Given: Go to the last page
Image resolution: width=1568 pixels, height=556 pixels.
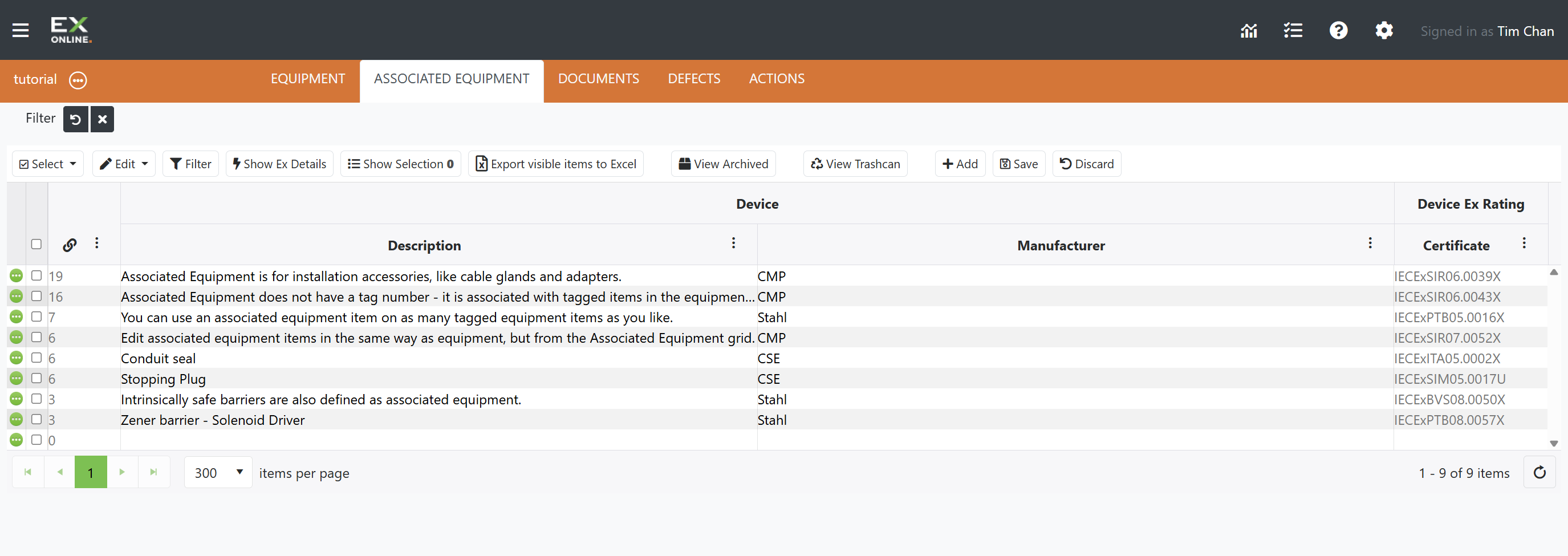Looking at the screenshot, I should tap(154, 472).
